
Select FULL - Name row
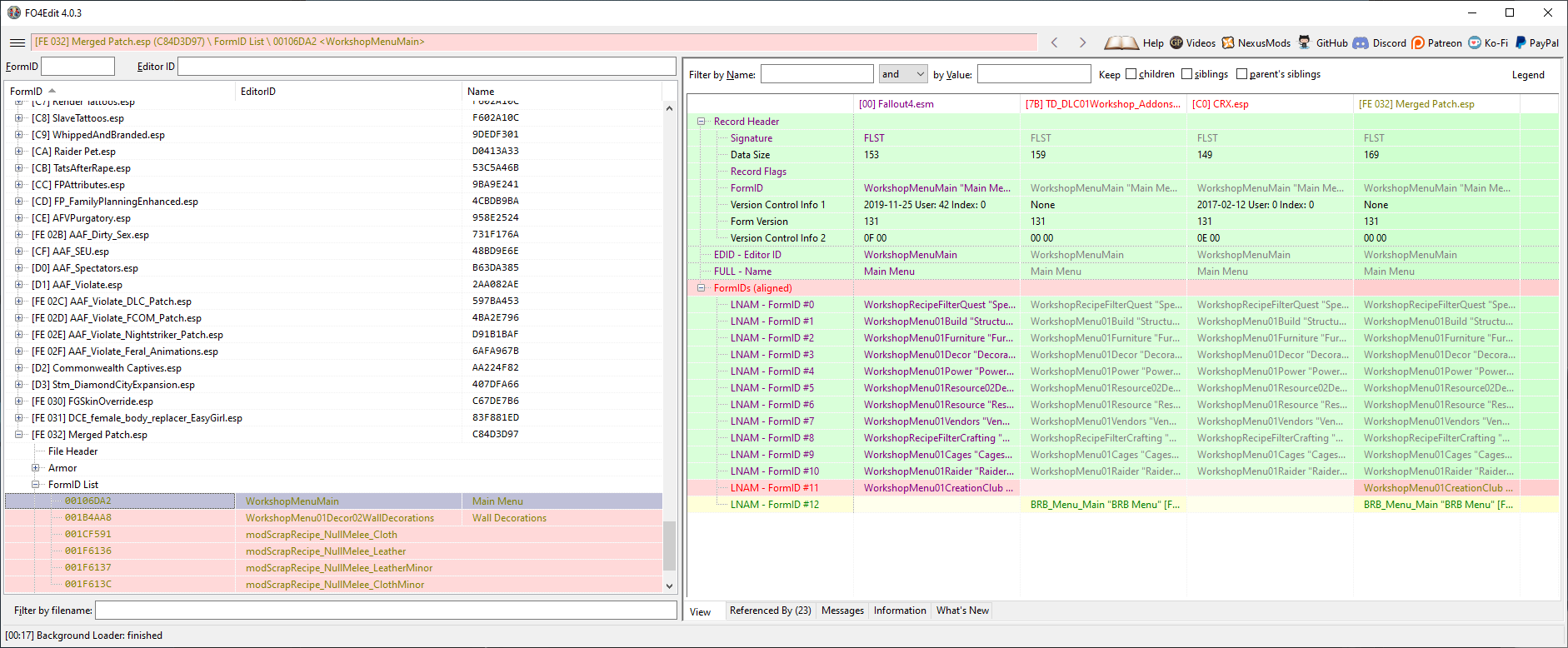[1122, 272]
